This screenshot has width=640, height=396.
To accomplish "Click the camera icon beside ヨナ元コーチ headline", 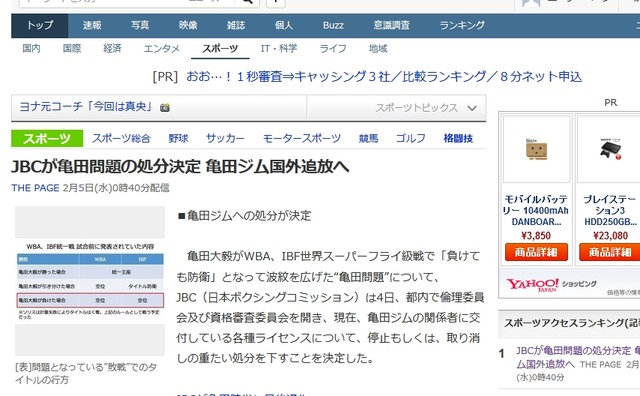I will click(165, 108).
